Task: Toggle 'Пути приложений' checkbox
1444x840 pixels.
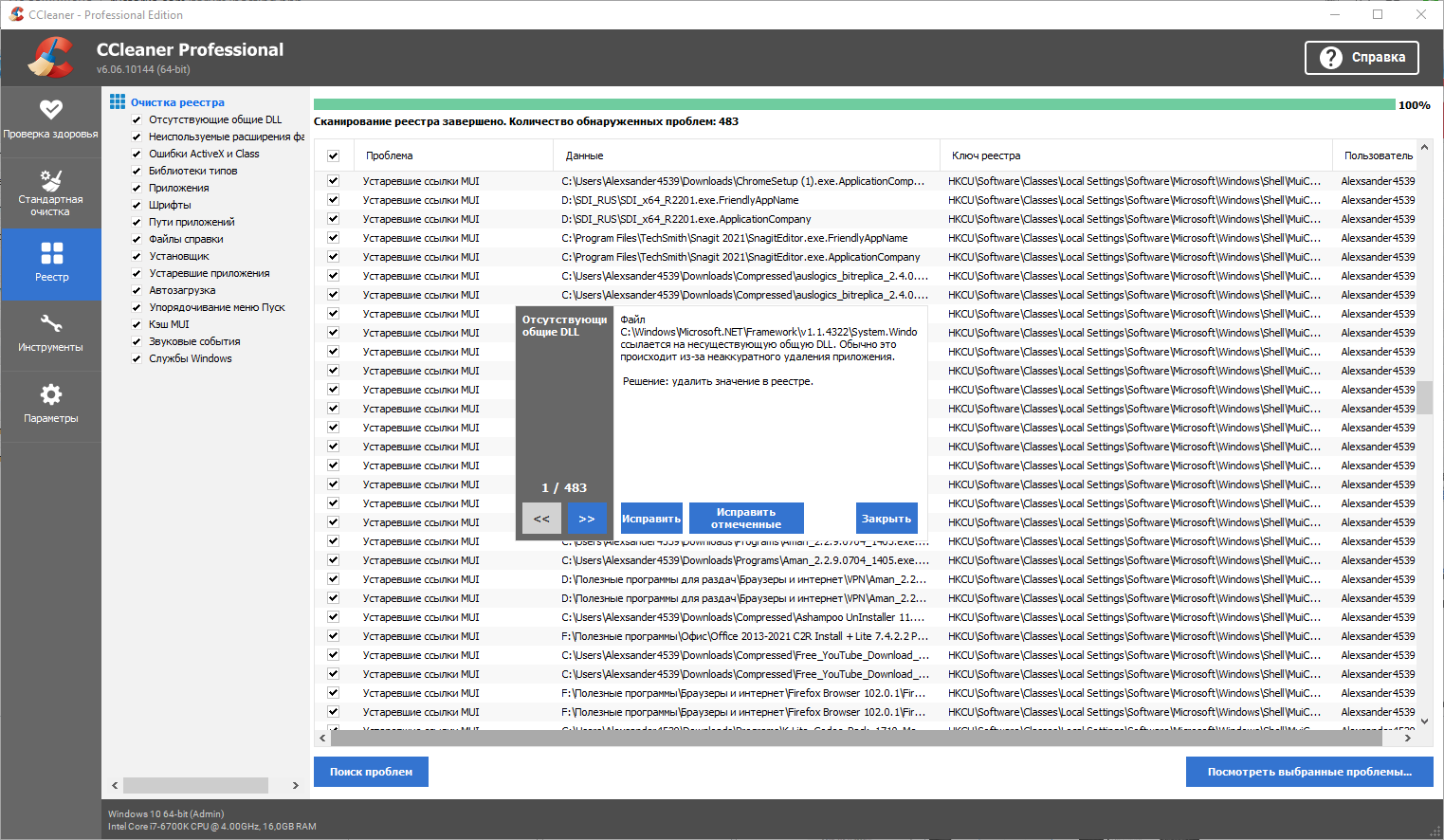Action: [x=137, y=222]
